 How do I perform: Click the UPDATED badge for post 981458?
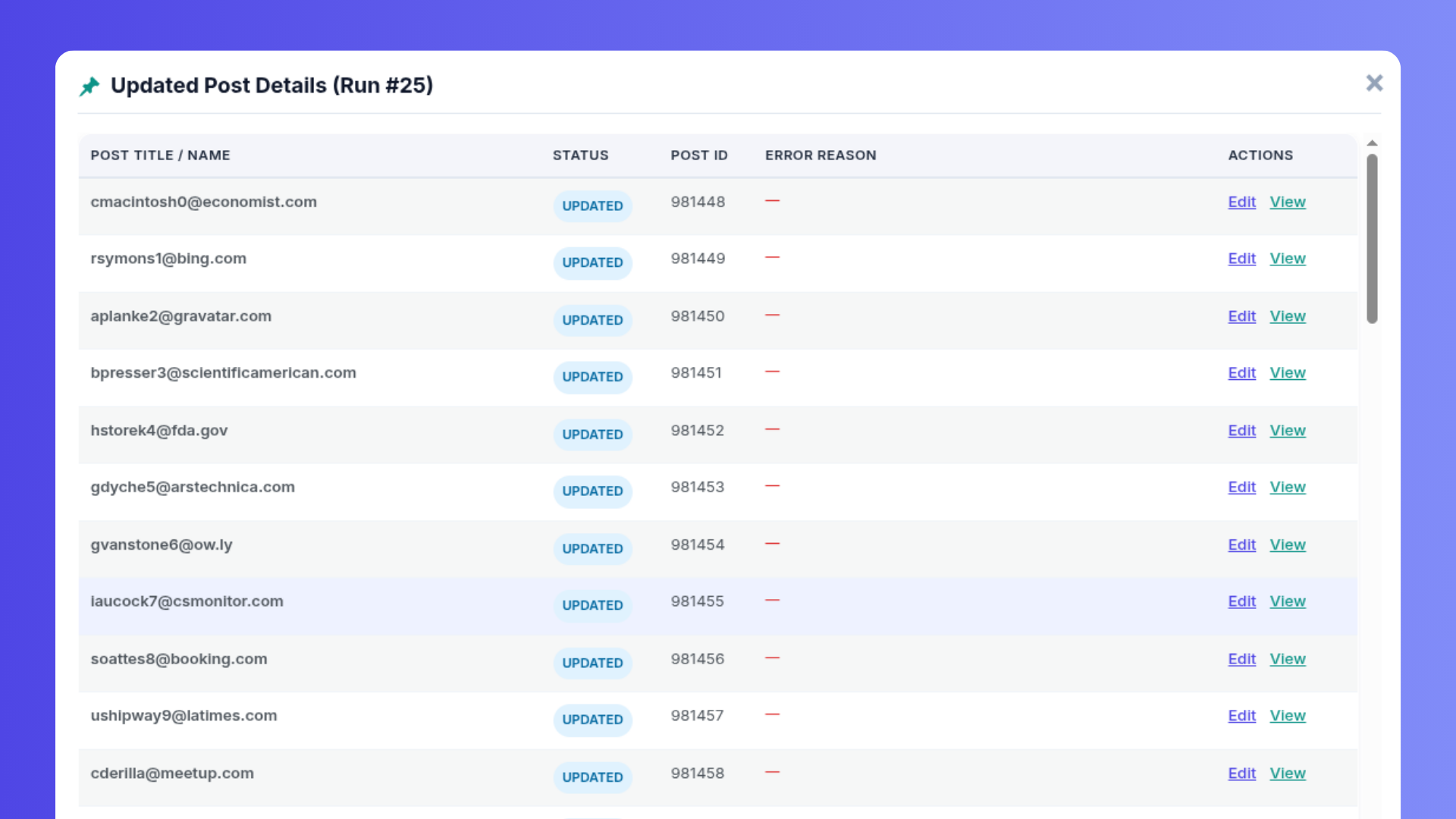(592, 777)
